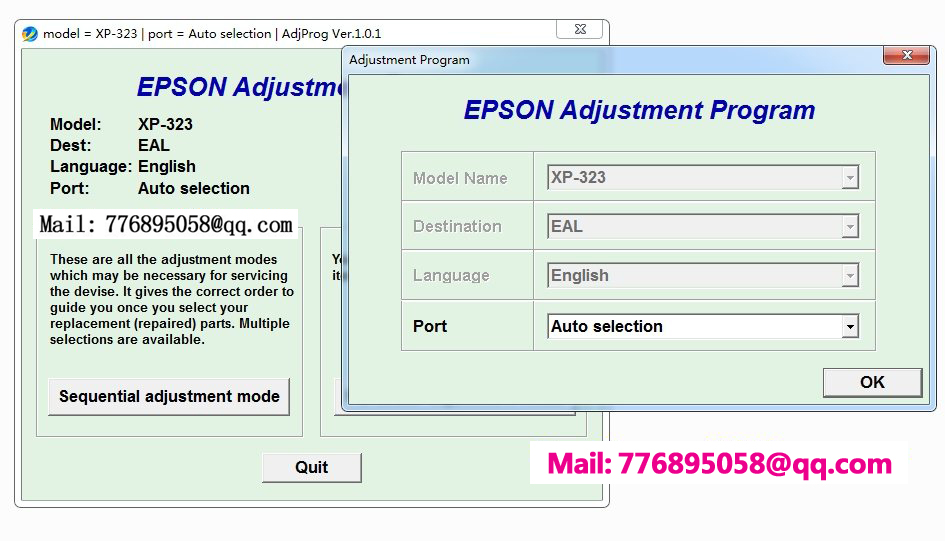Click the dialog's EPSON Adjustment Program heading
This screenshot has width=945, height=541.
point(639,110)
